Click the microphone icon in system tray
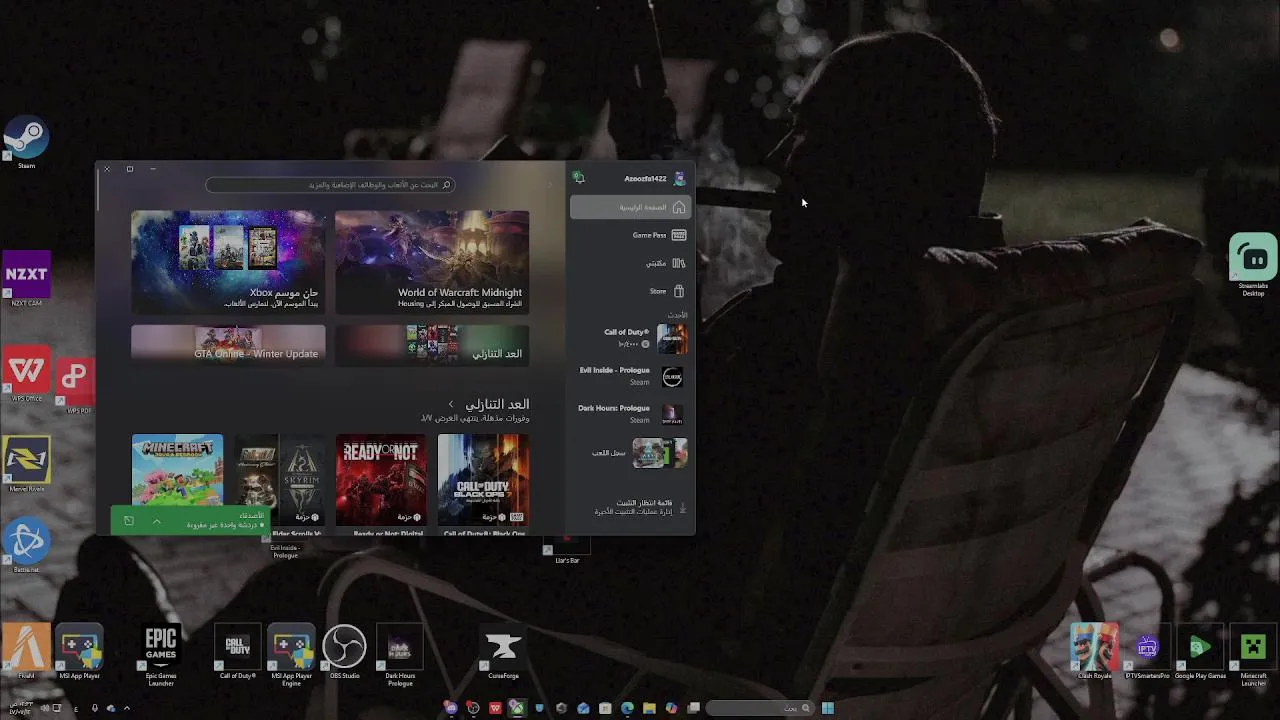The width and height of the screenshot is (1280, 720). pos(95,708)
